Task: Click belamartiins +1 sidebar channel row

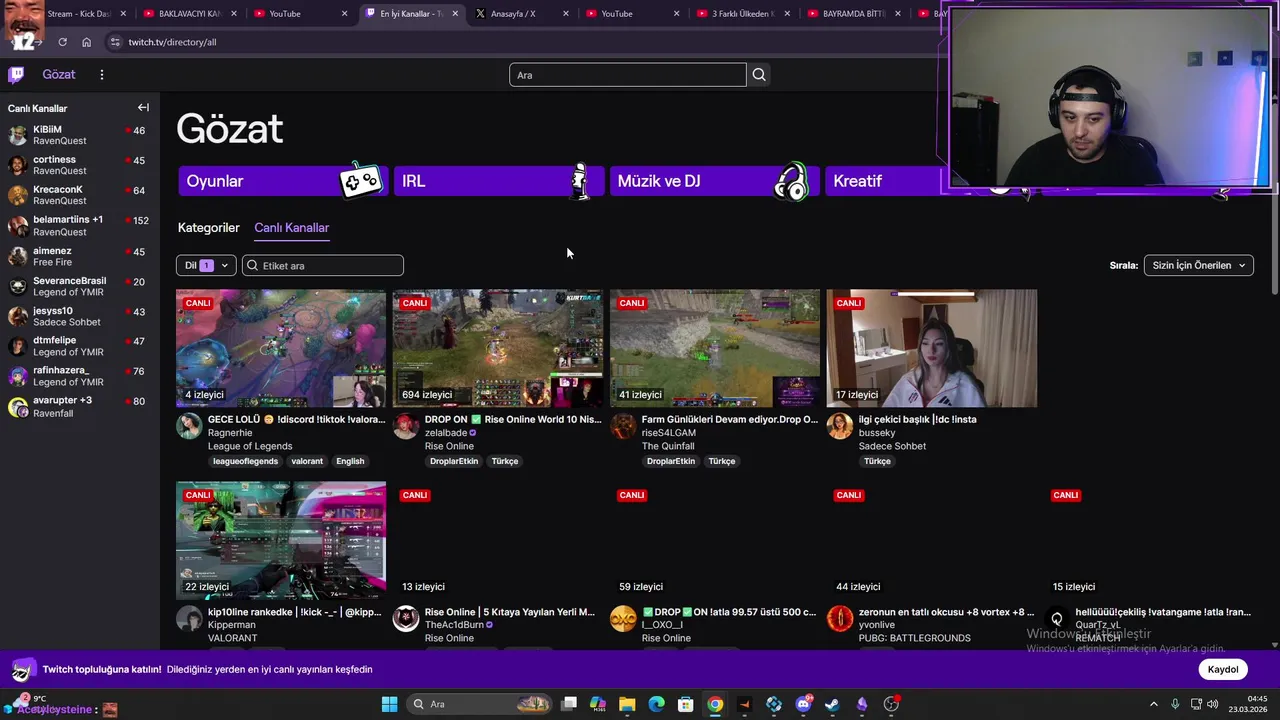Action: (x=80, y=225)
